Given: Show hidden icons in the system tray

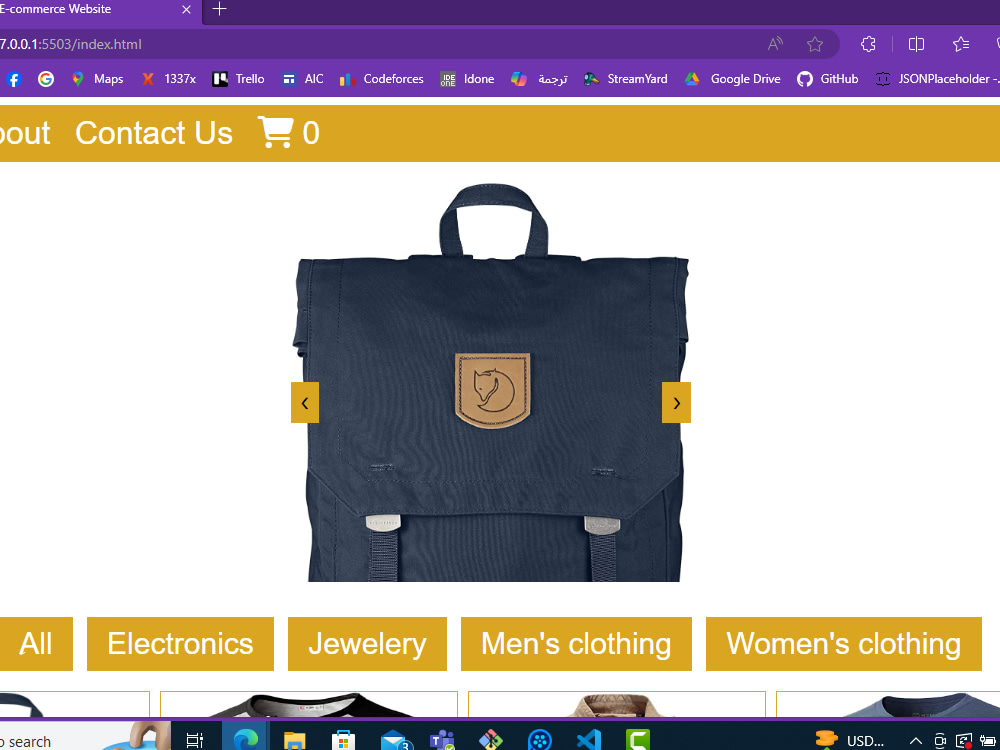Looking at the screenshot, I should (x=916, y=740).
